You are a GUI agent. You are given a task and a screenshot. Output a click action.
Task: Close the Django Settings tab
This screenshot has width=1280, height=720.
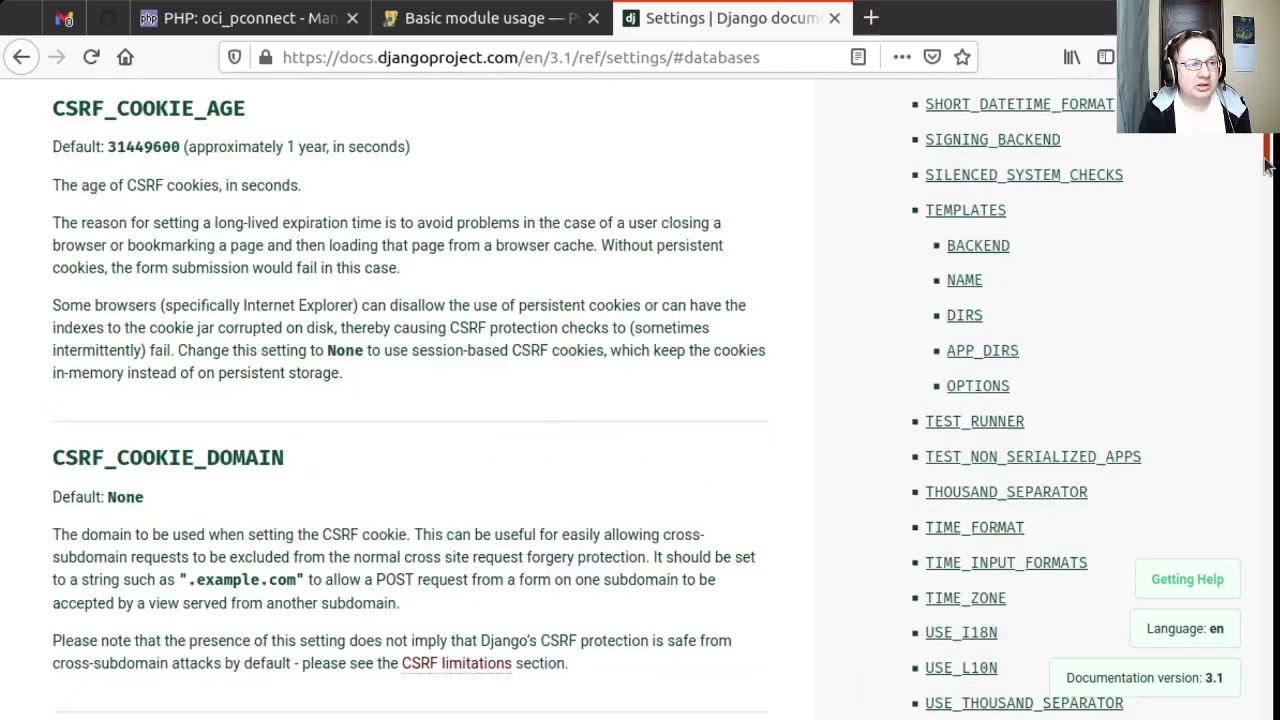pyautogui.click(x=834, y=18)
